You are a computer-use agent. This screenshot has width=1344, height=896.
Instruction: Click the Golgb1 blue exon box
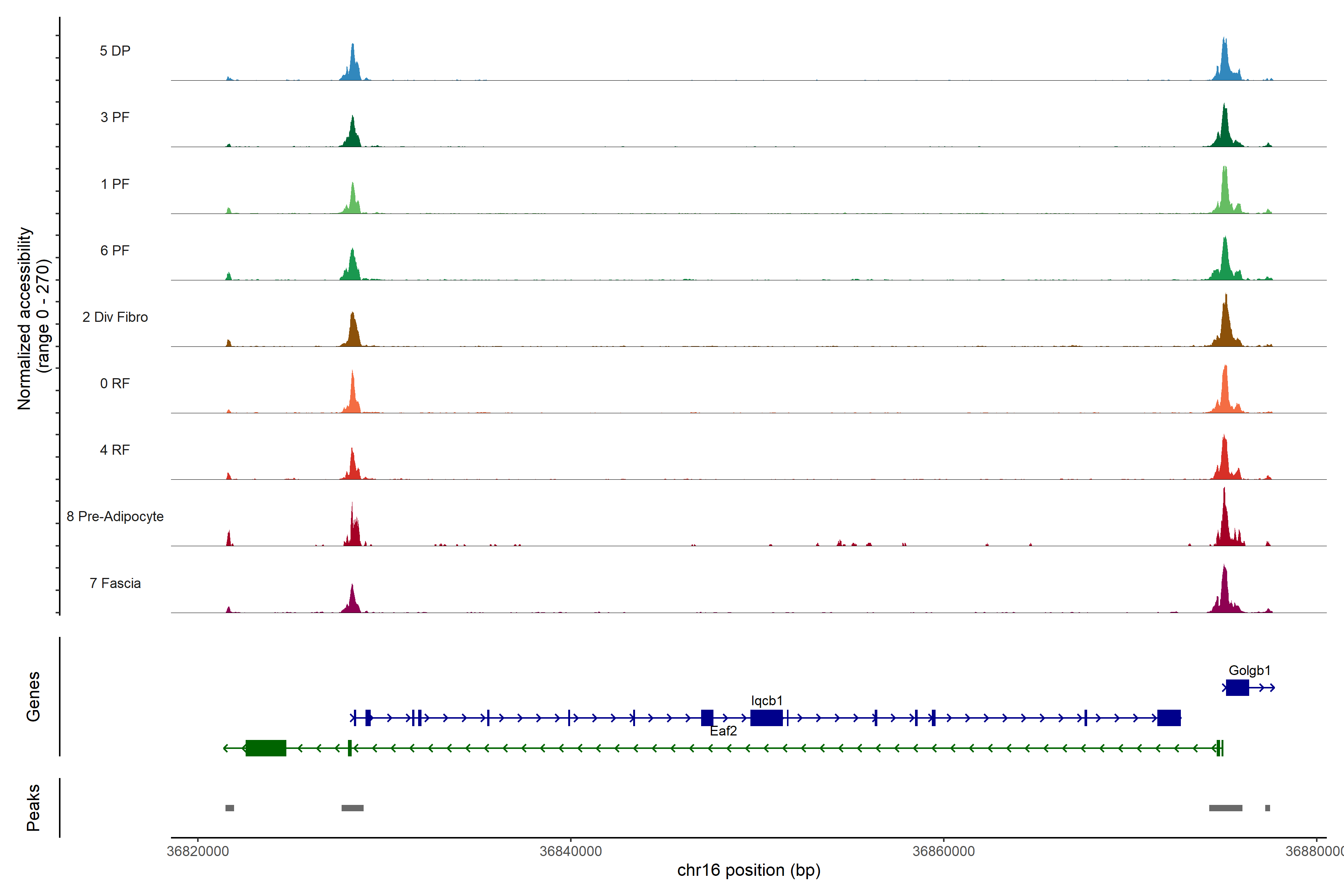pyautogui.click(x=1237, y=687)
